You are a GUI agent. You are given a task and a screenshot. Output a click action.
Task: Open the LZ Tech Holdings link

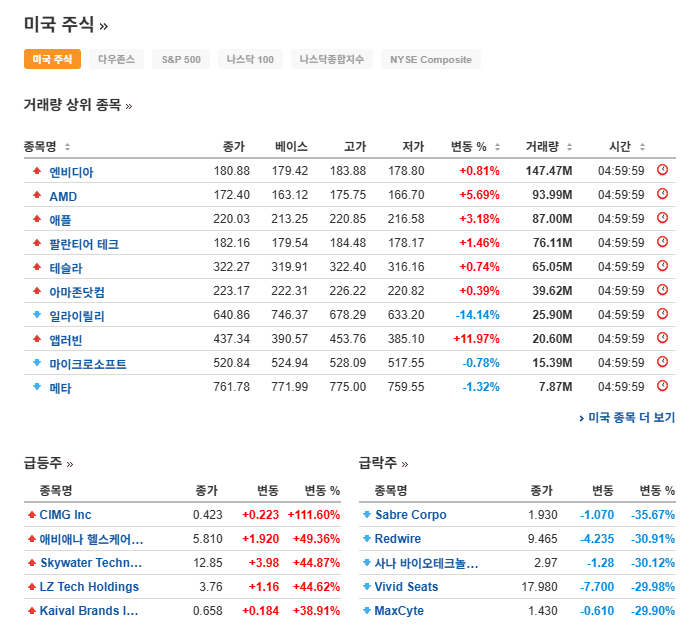pyautogui.click(x=89, y=587)
